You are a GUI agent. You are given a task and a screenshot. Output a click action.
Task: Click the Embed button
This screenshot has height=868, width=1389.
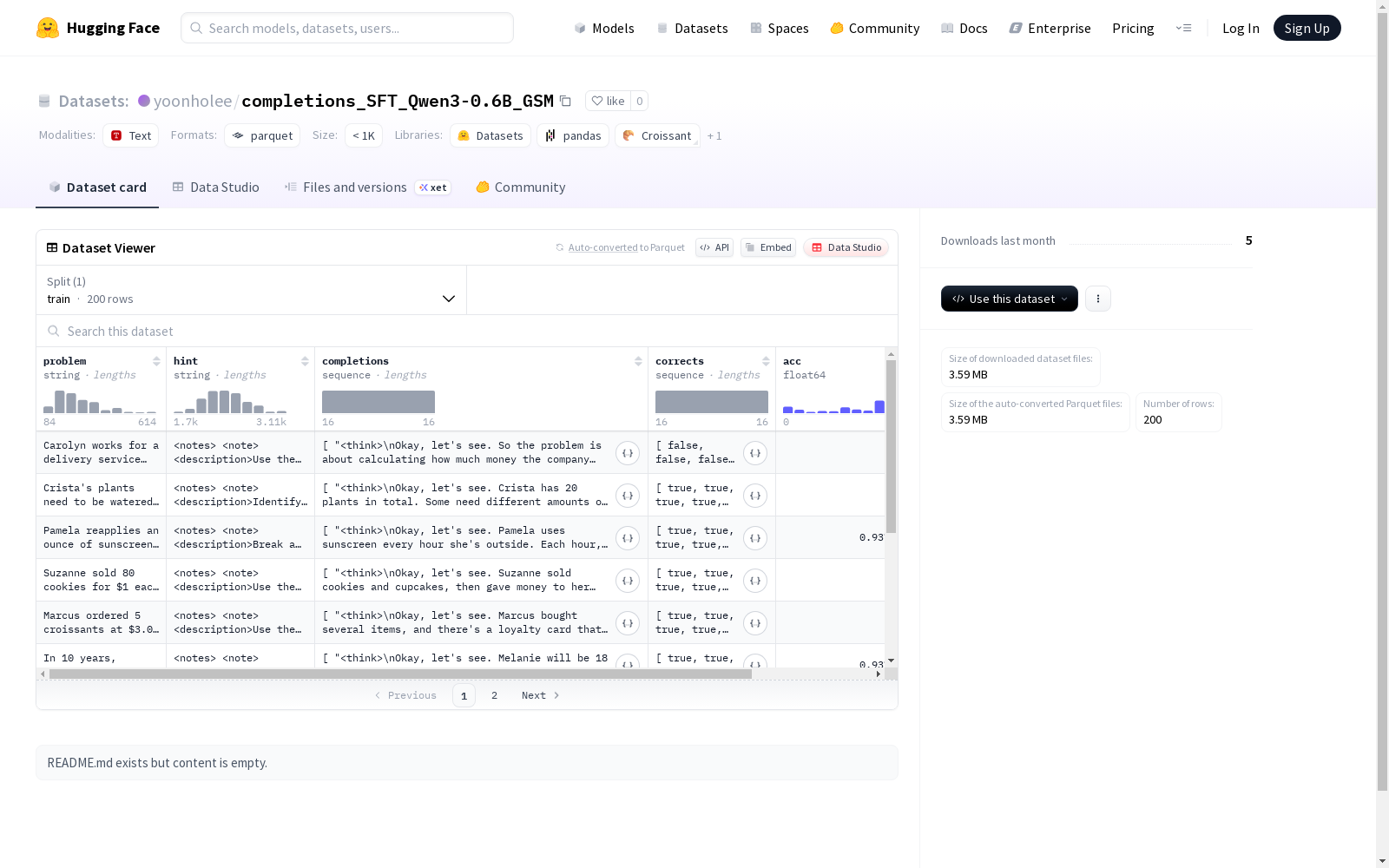(768, 247)
